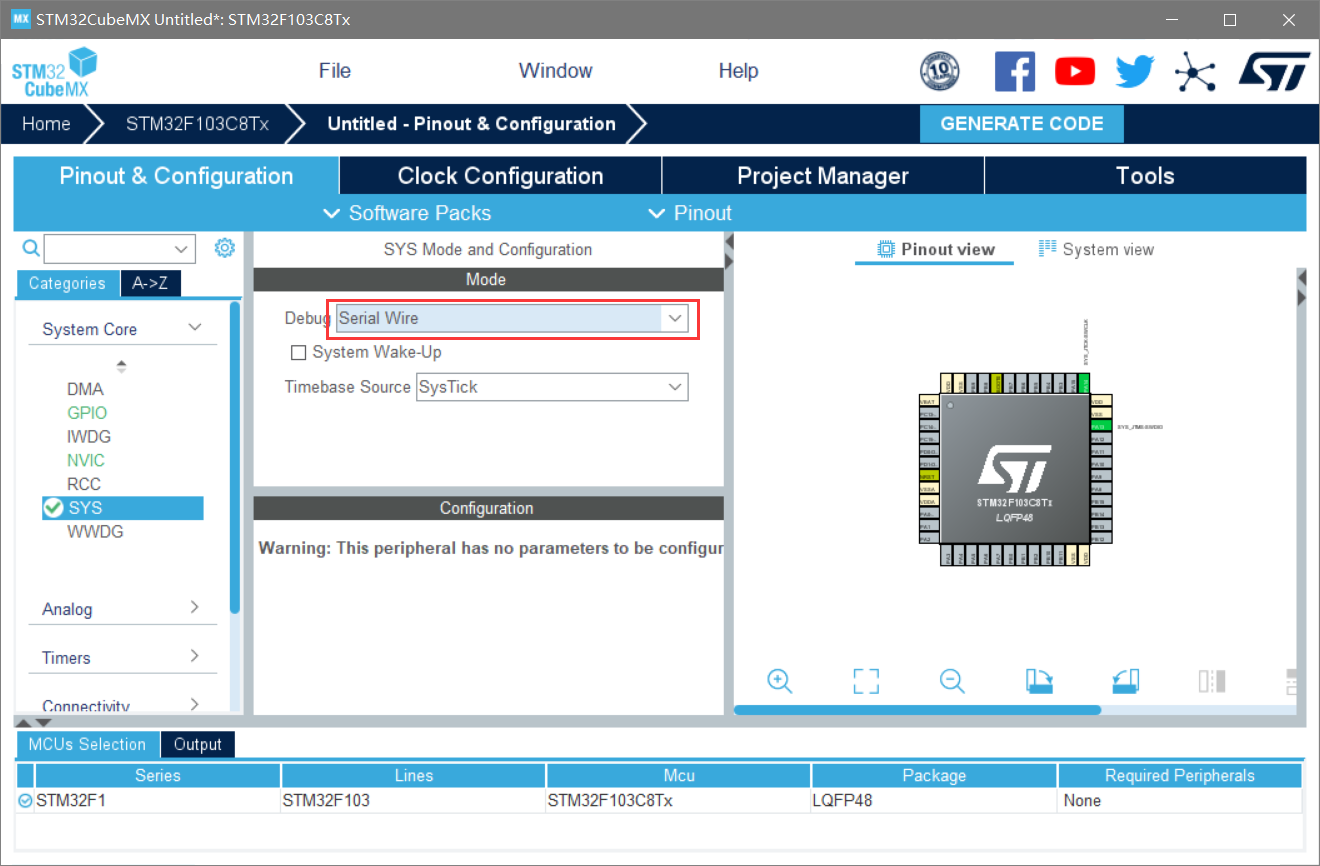
Task: Click the best-fit zoom icon
Action: (866, 681)
